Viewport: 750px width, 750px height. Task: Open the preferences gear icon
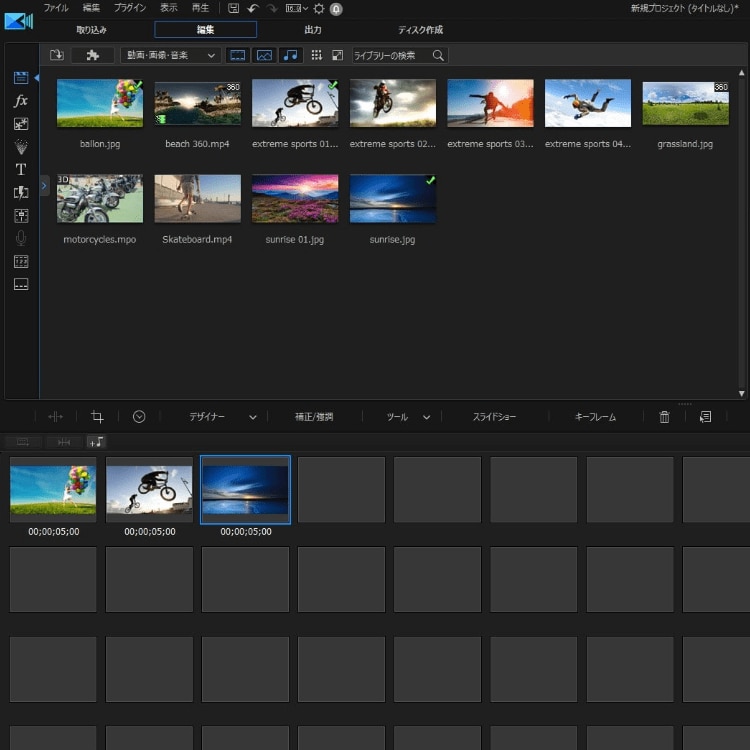[319, 9]
